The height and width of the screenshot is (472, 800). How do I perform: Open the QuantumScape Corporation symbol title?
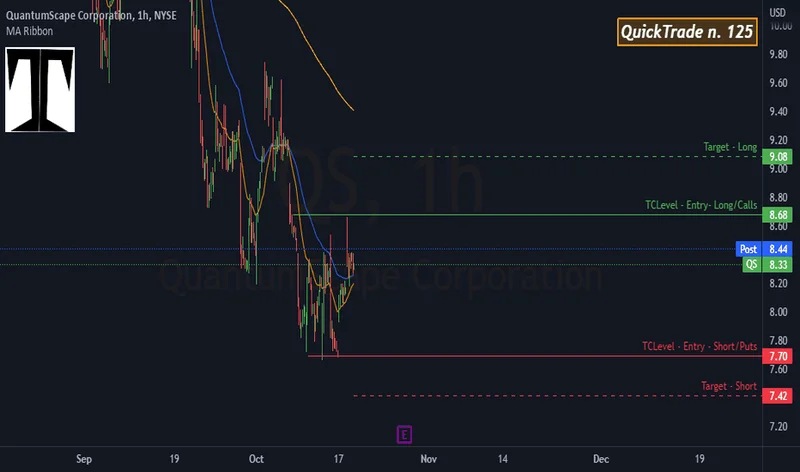click(67, 14)
